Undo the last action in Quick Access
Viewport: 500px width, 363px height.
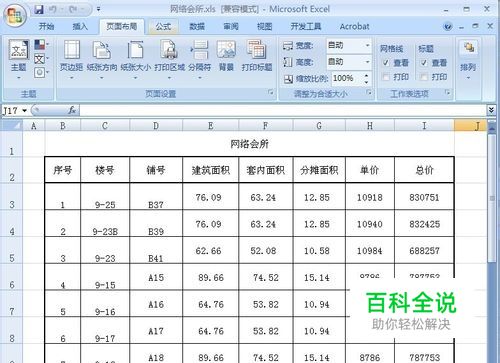[x=53, y=10]
